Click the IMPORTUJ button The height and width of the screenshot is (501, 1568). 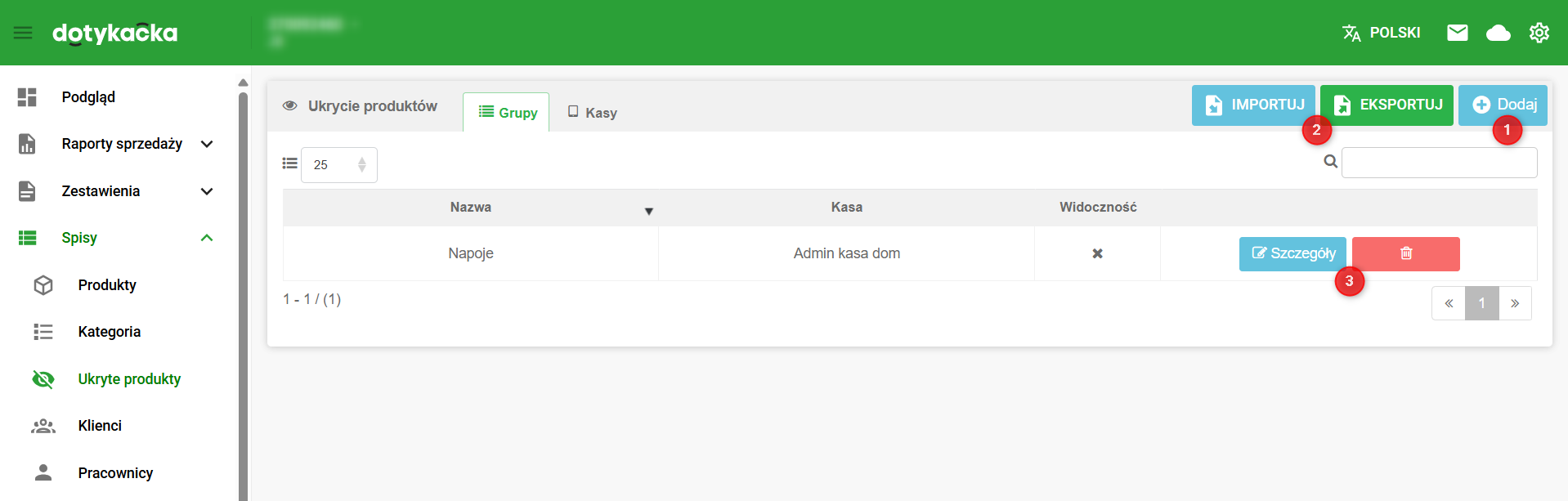coord(1252,105)
